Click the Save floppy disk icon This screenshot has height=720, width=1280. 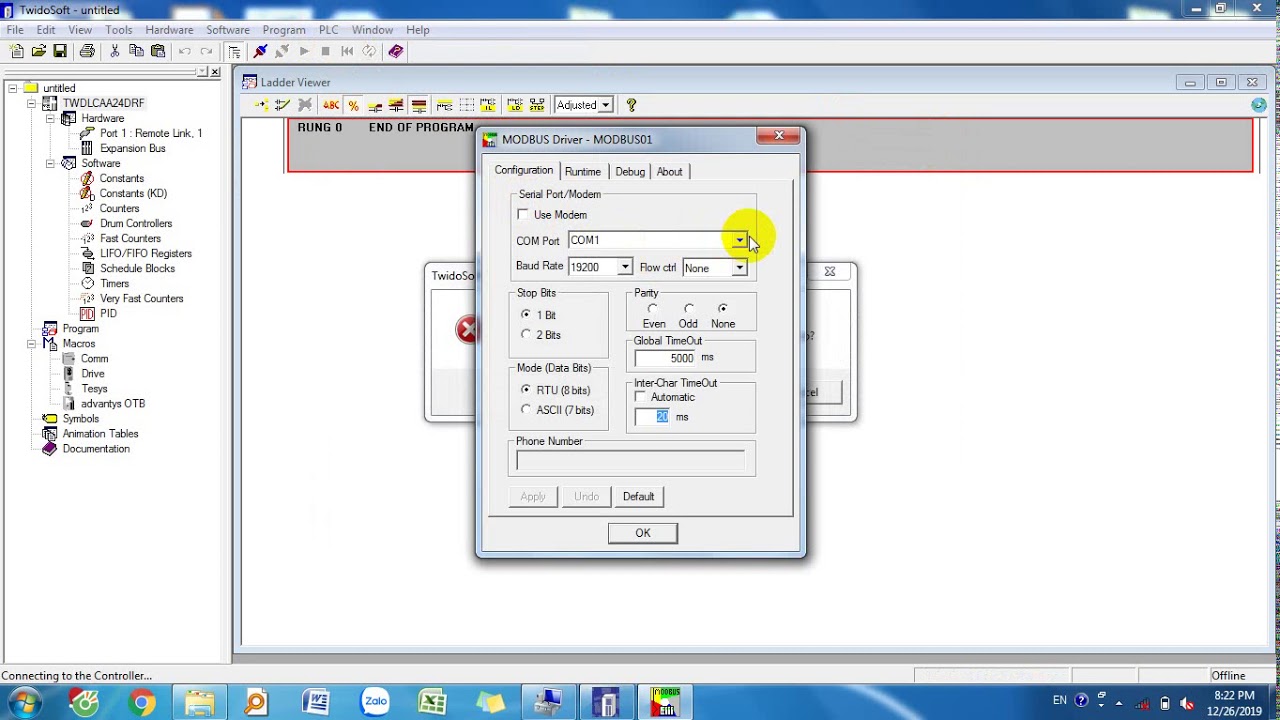point(60,51)
